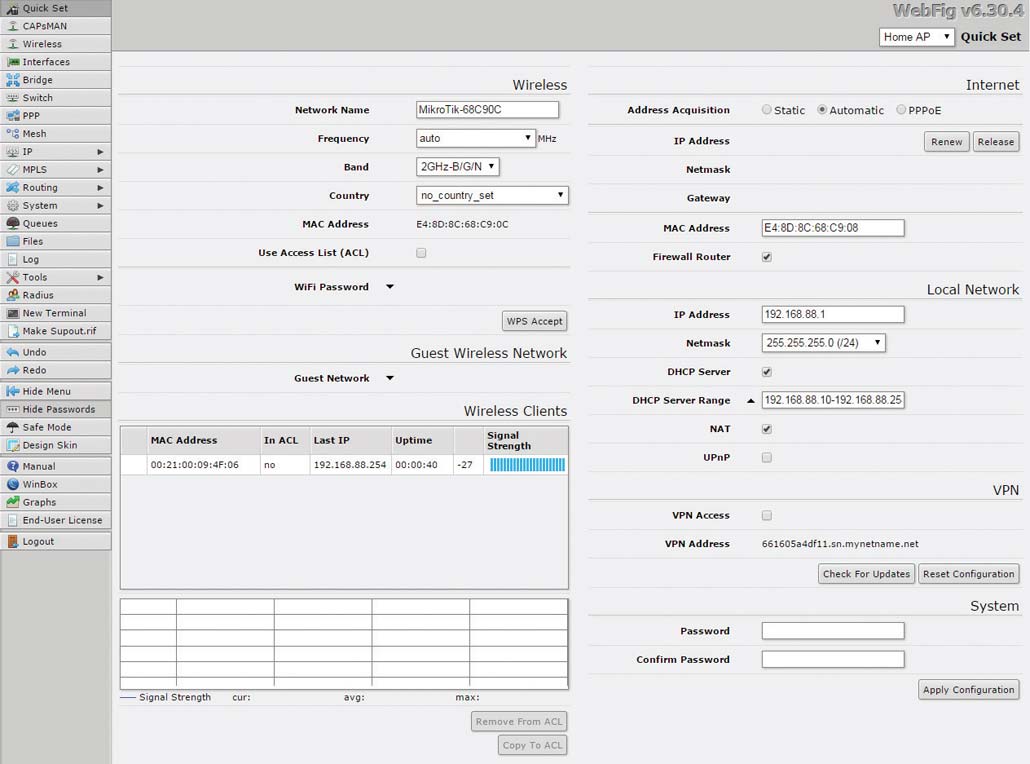Open the Interfaces icon
Screen dimensions: 1030x764
[12, 62]
